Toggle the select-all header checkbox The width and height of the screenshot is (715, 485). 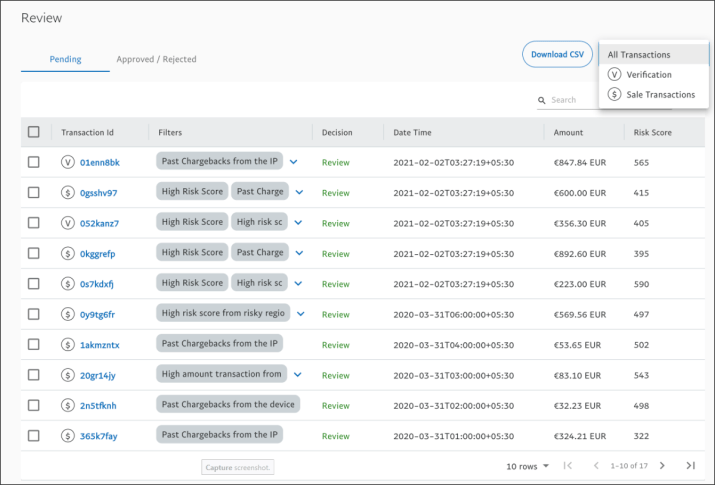[34, 132]
